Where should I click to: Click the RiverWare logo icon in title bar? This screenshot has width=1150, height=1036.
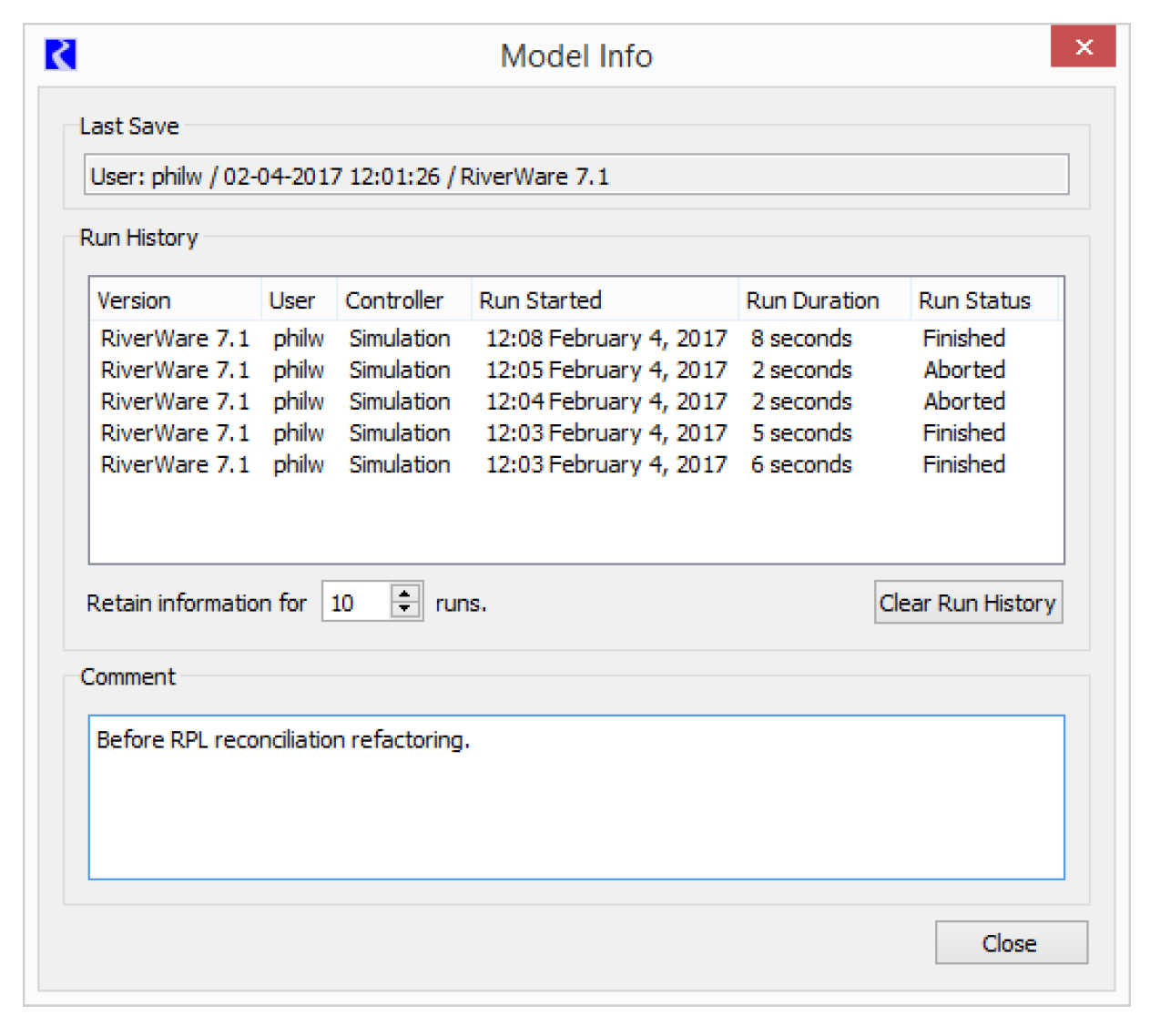click(61, 55)
